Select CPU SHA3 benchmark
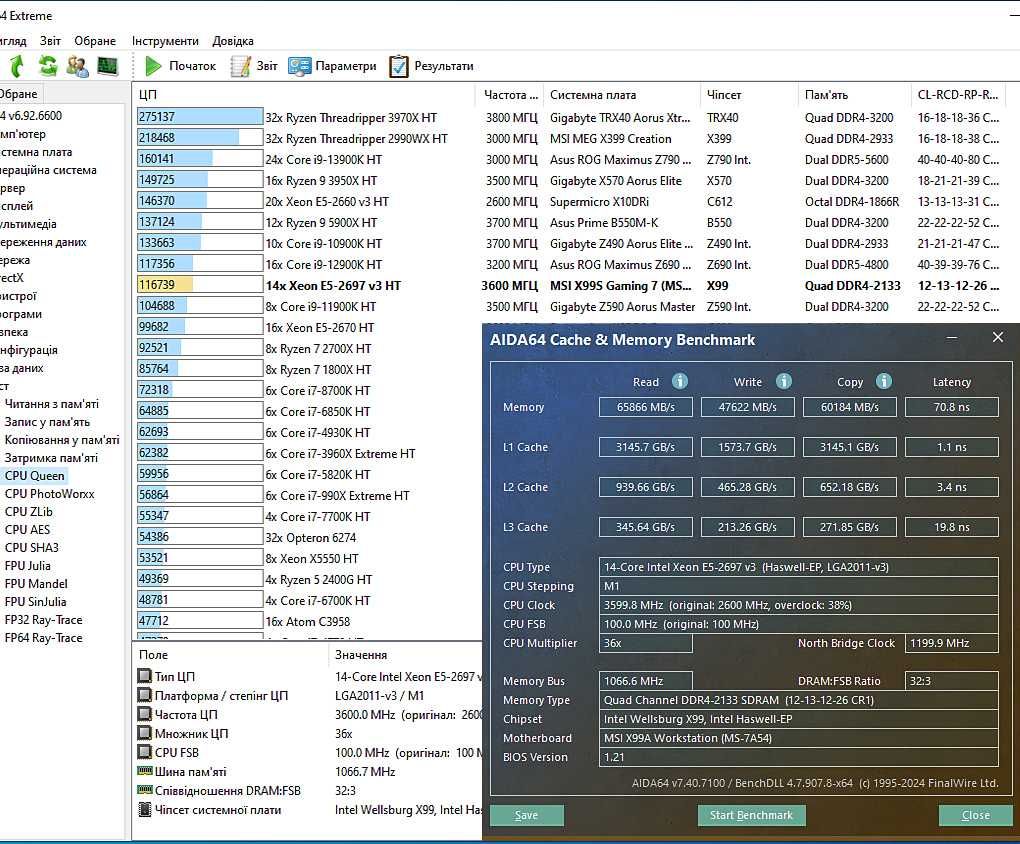The height and width of the screenshot is (844, 1020). [31, 547]
